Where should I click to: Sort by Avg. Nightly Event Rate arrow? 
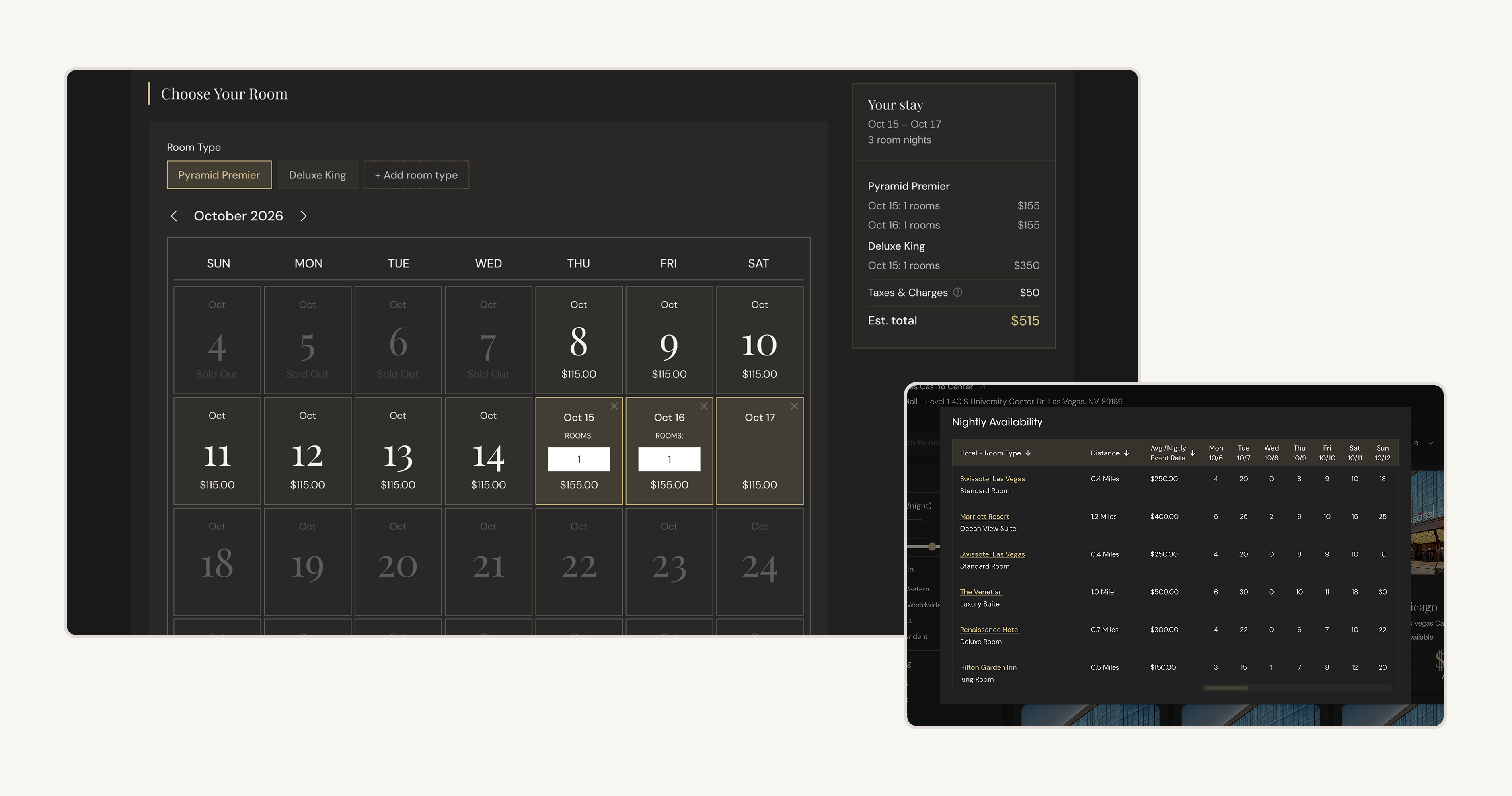click(1193, 453)
